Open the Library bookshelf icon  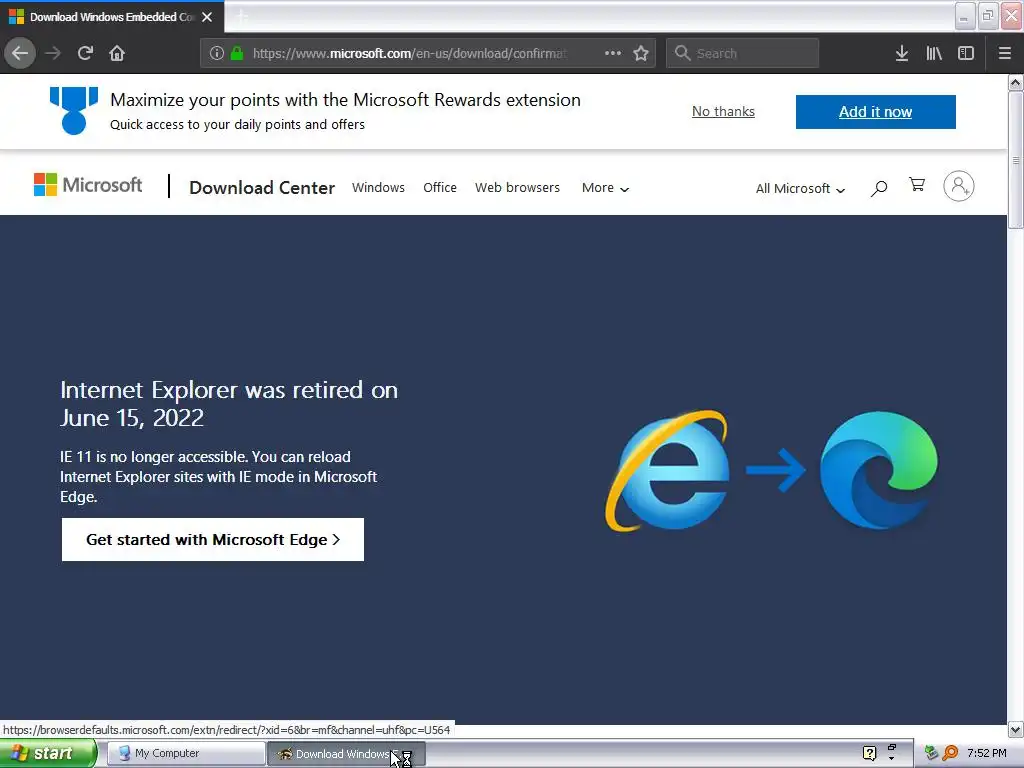934,53
